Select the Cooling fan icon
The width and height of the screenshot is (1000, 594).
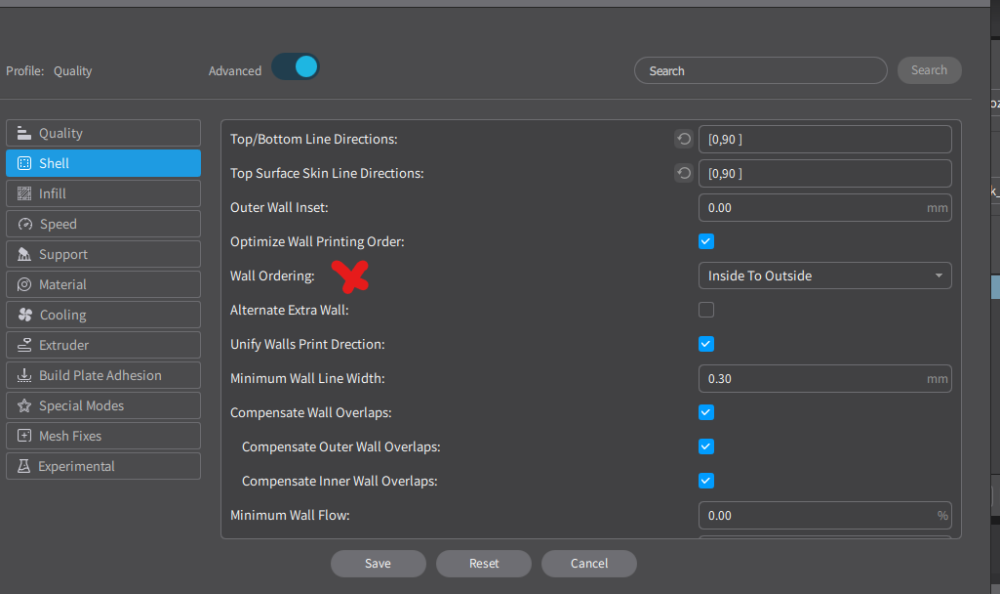[25, 315]
